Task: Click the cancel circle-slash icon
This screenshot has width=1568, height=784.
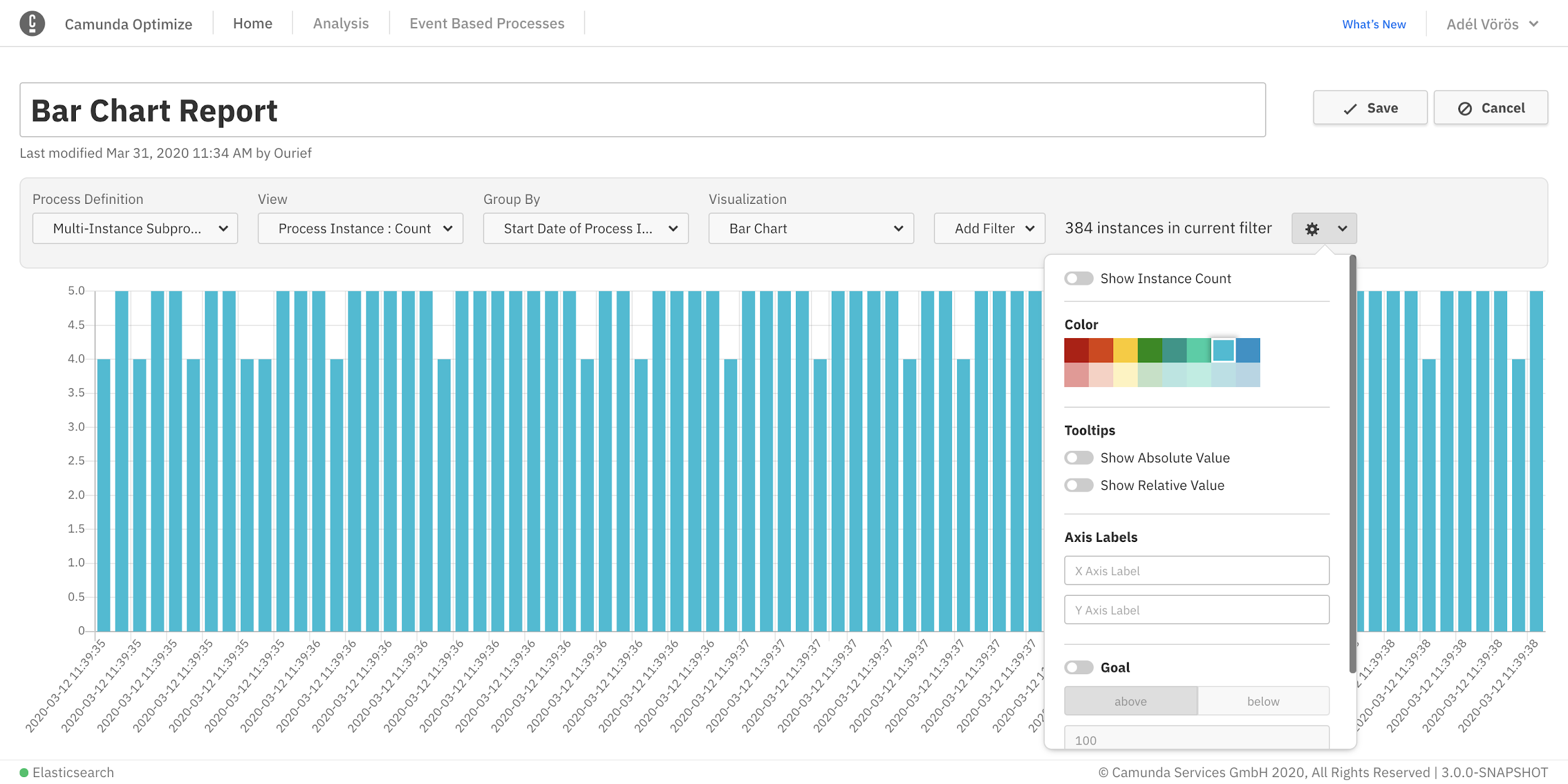Action: 1465,109
